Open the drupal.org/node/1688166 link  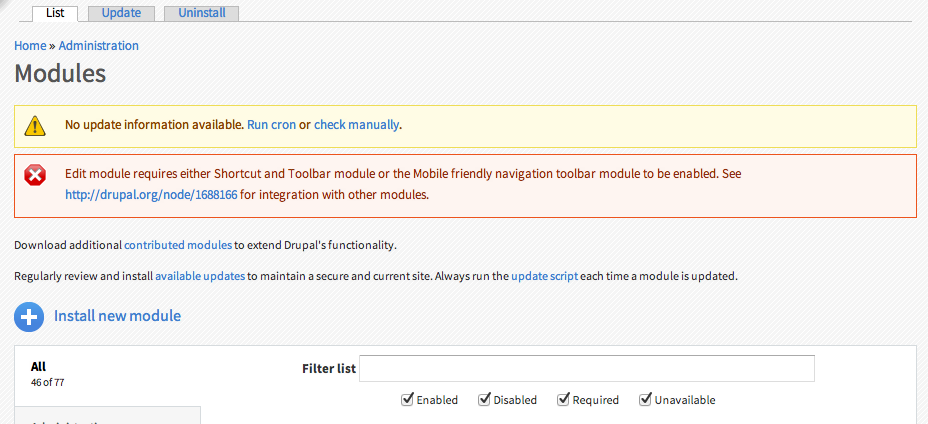pyautogui.click(x=152, y=195)
